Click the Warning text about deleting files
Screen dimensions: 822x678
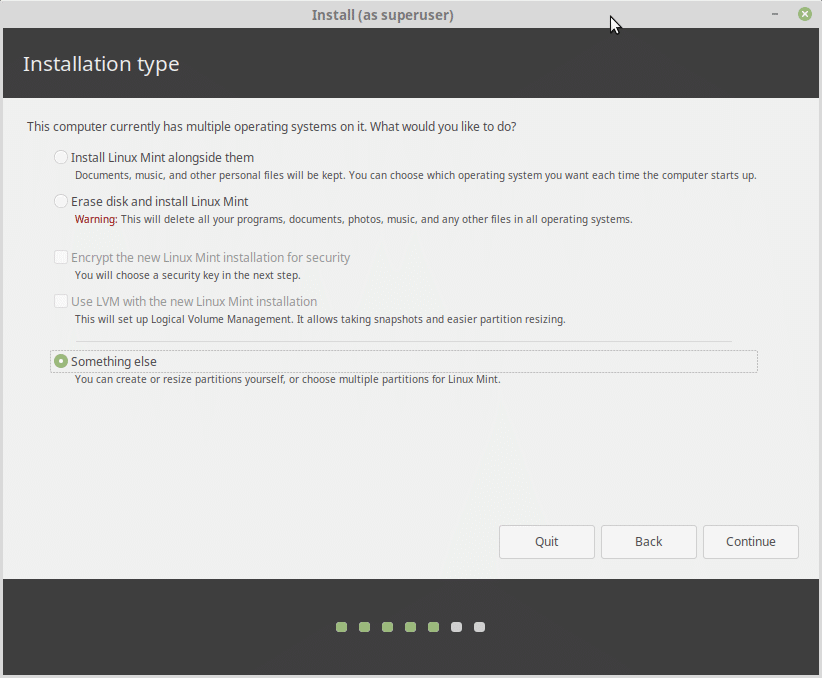pyautogui.click(x=353, y=219)
